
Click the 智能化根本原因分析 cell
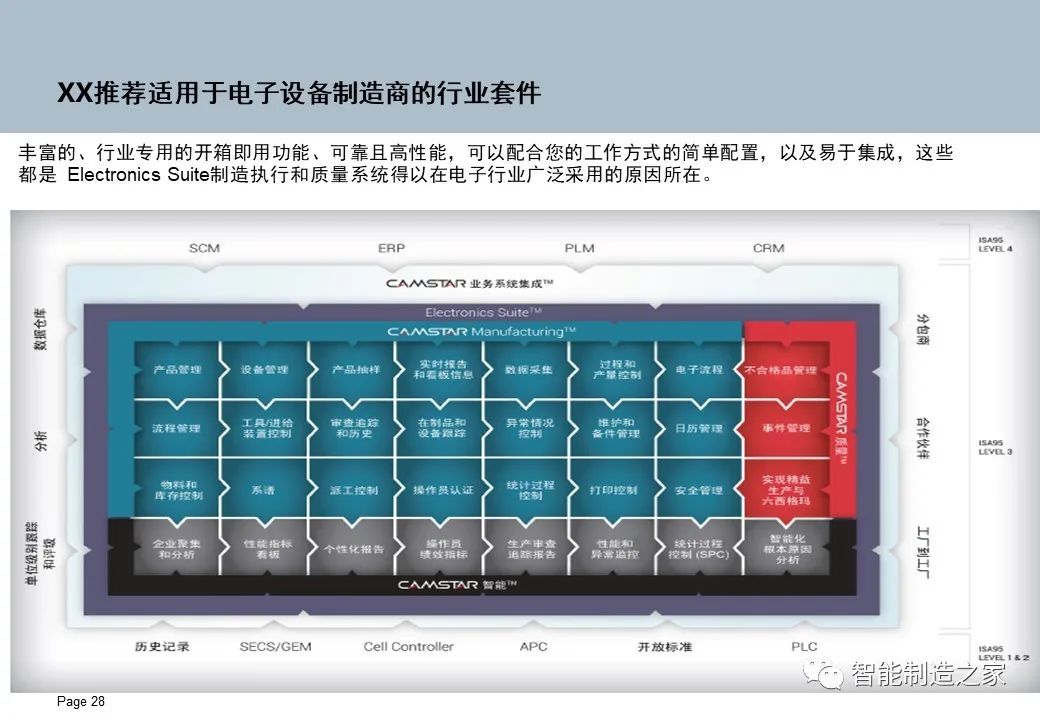coord(786,549)
